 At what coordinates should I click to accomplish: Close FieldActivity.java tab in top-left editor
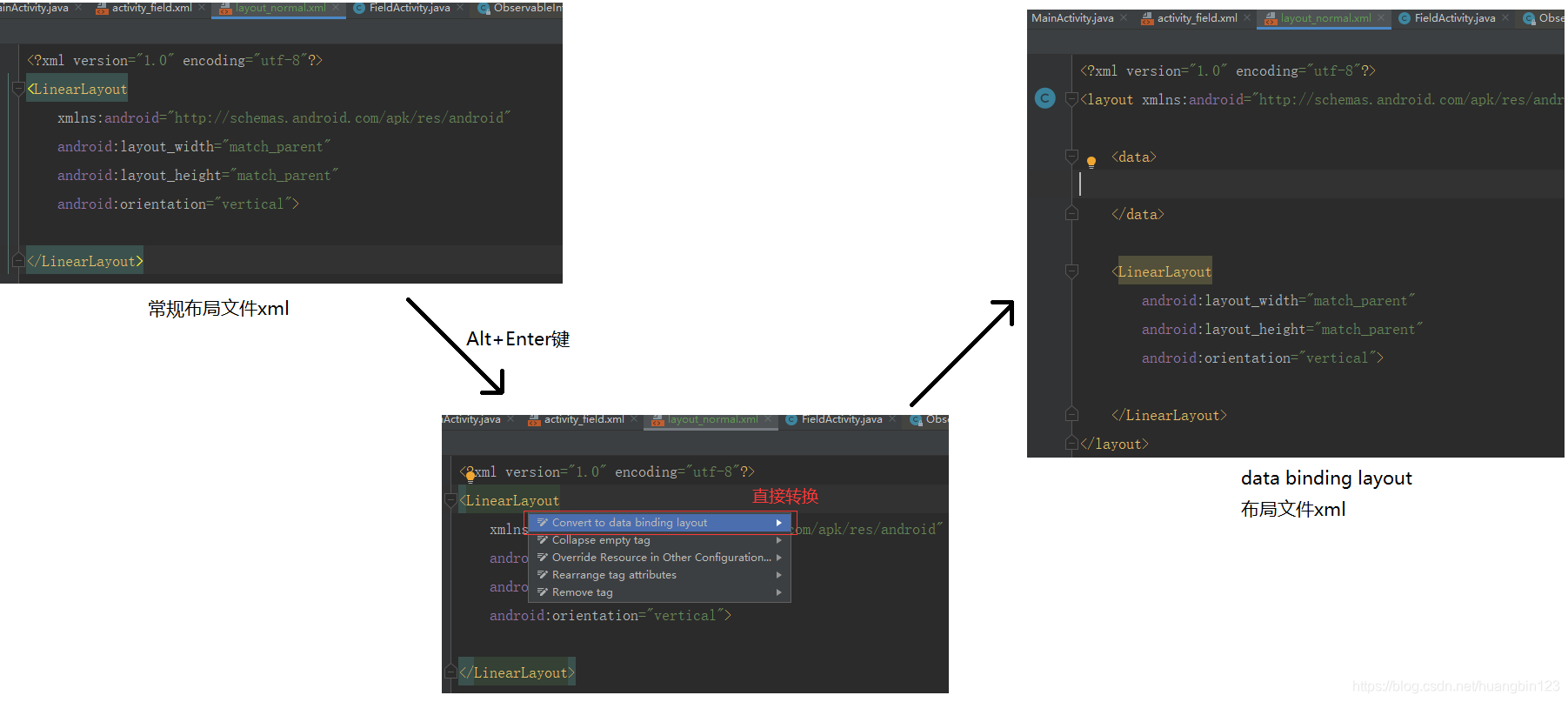tap(461, 8)
